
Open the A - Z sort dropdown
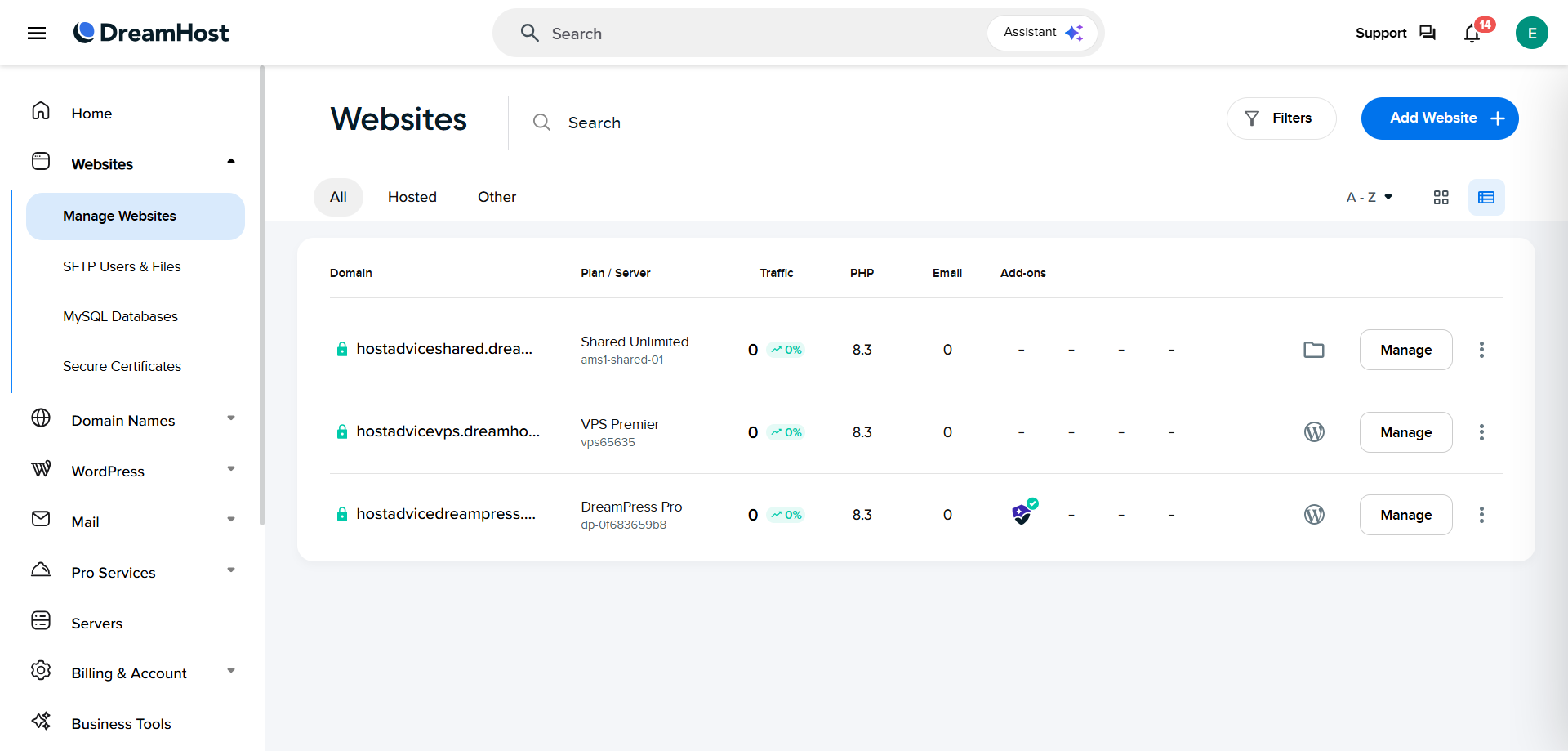click(x=1370, y=197)
